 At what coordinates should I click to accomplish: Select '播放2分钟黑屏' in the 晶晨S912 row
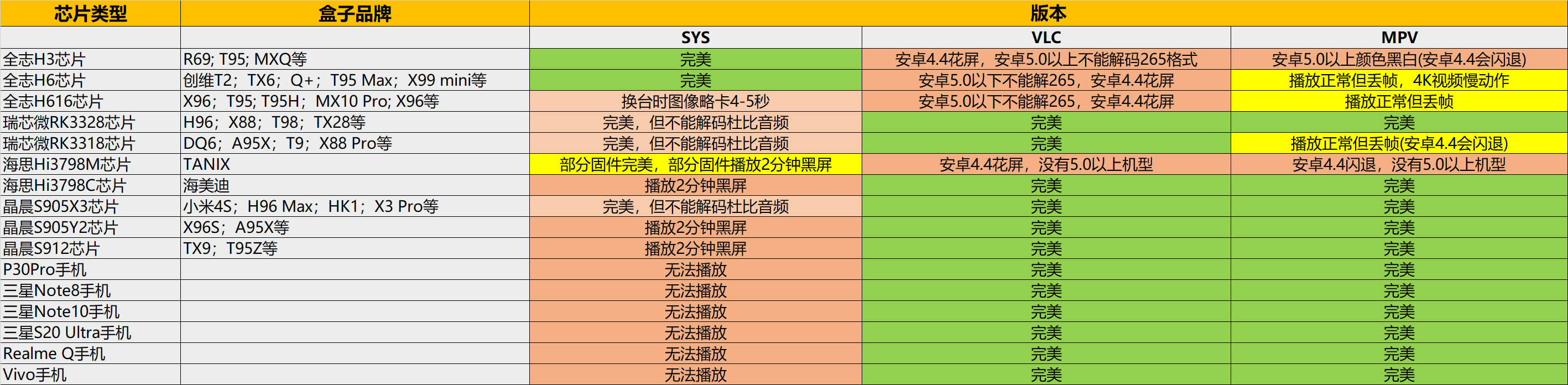coord(696,248)
